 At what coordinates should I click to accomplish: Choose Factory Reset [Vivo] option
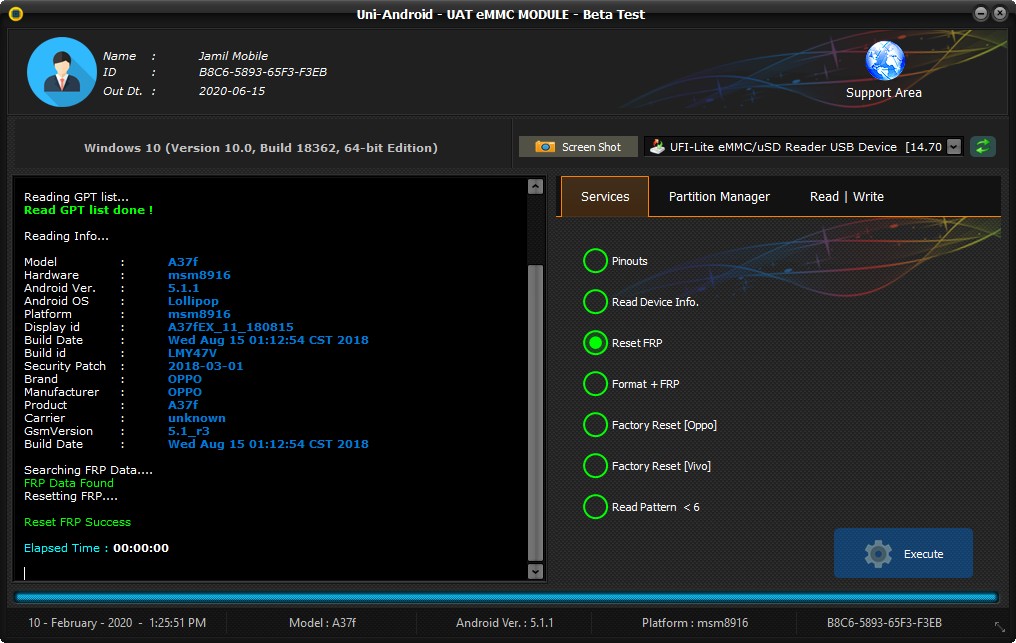pyautogui.click(x=595, y=466)
